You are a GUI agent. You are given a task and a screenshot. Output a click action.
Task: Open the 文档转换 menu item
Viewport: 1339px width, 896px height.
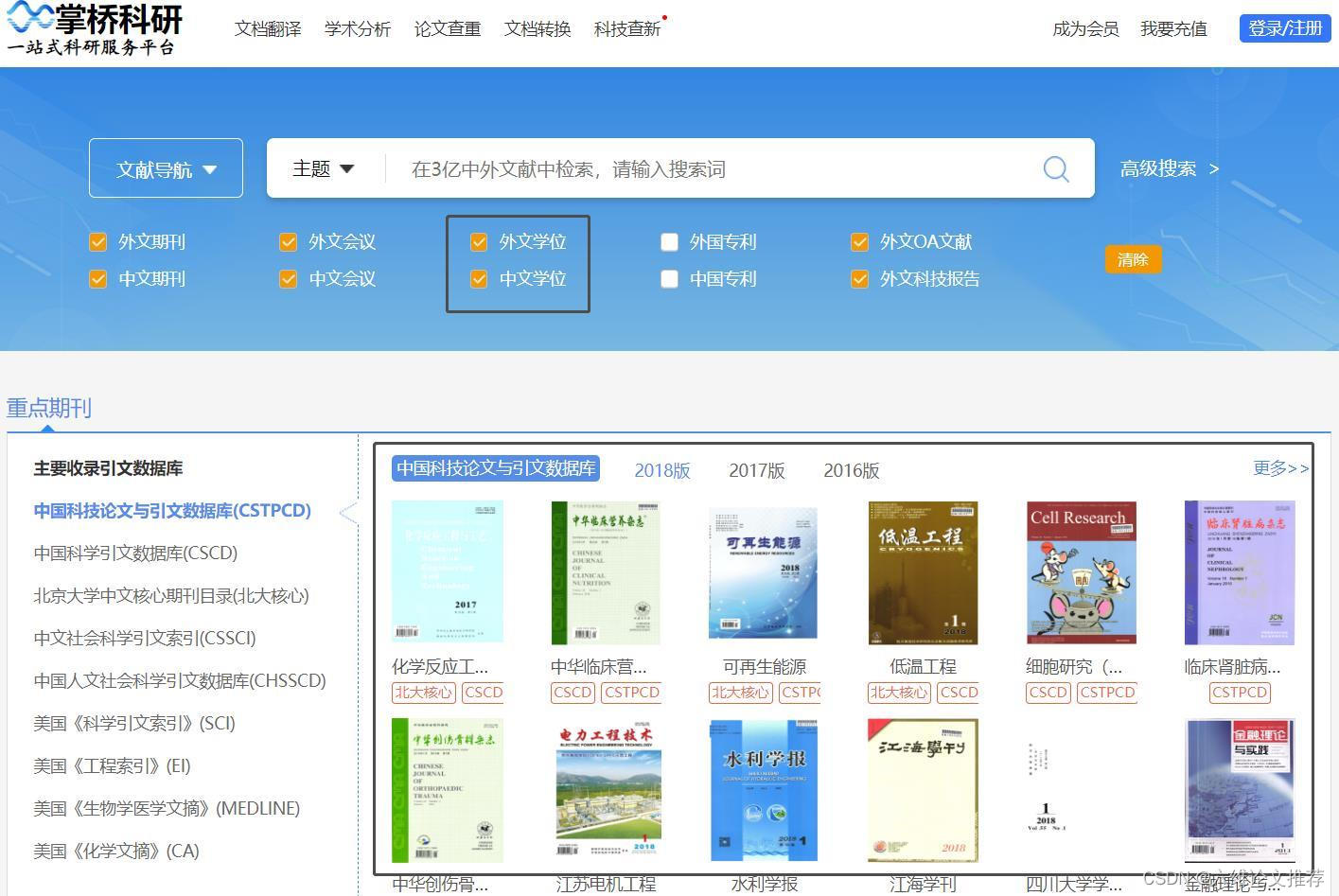click(x=537, y=29)
